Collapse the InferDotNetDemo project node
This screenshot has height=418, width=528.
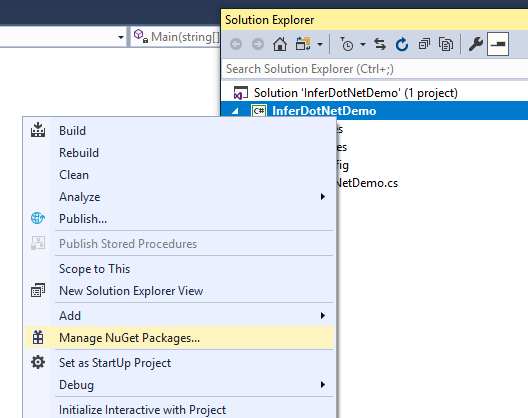tap(235, 111)
